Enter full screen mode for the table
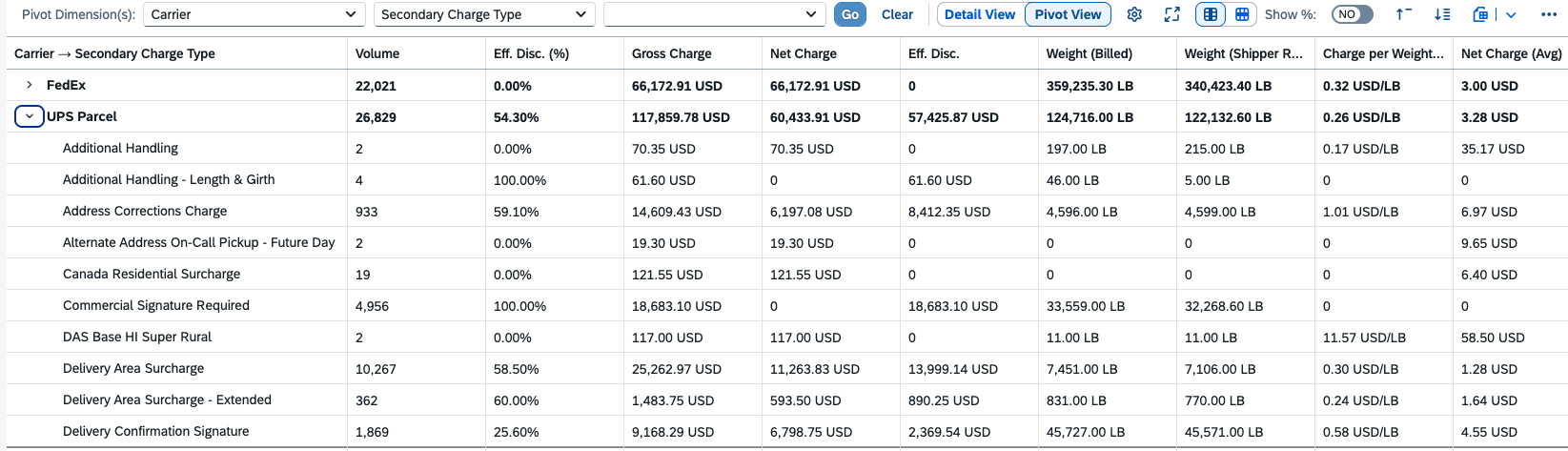This screenshot has height=451, width=1568. tap(1172, 14)
